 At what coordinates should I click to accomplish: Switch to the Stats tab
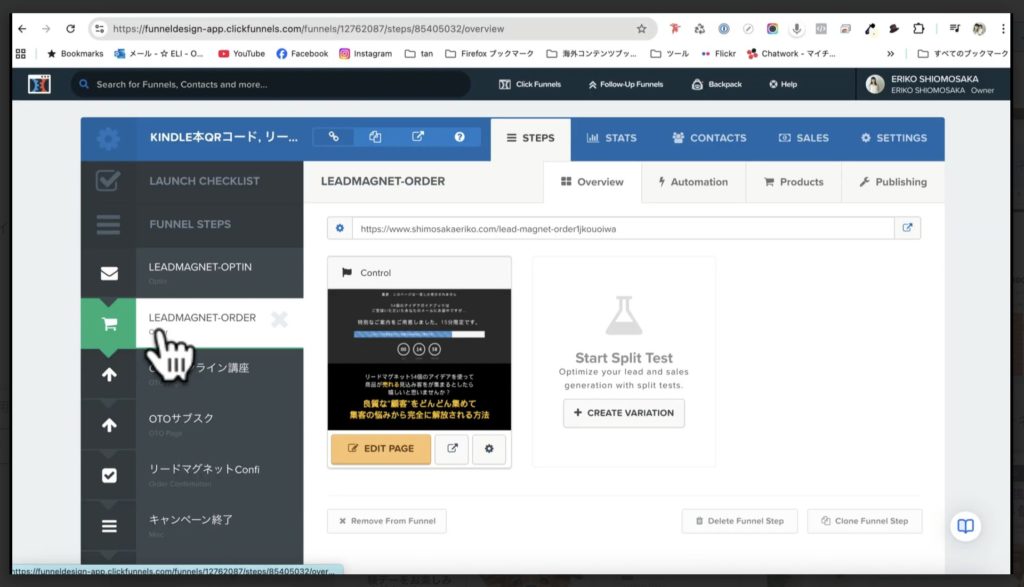(611, 138)
